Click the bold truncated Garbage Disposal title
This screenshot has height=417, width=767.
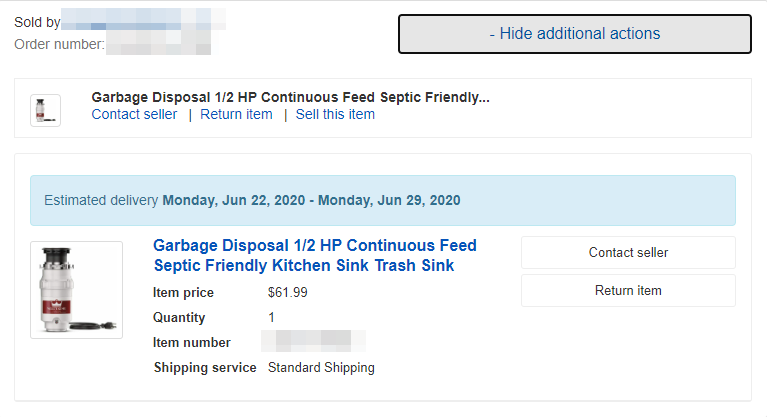point(291,97)
